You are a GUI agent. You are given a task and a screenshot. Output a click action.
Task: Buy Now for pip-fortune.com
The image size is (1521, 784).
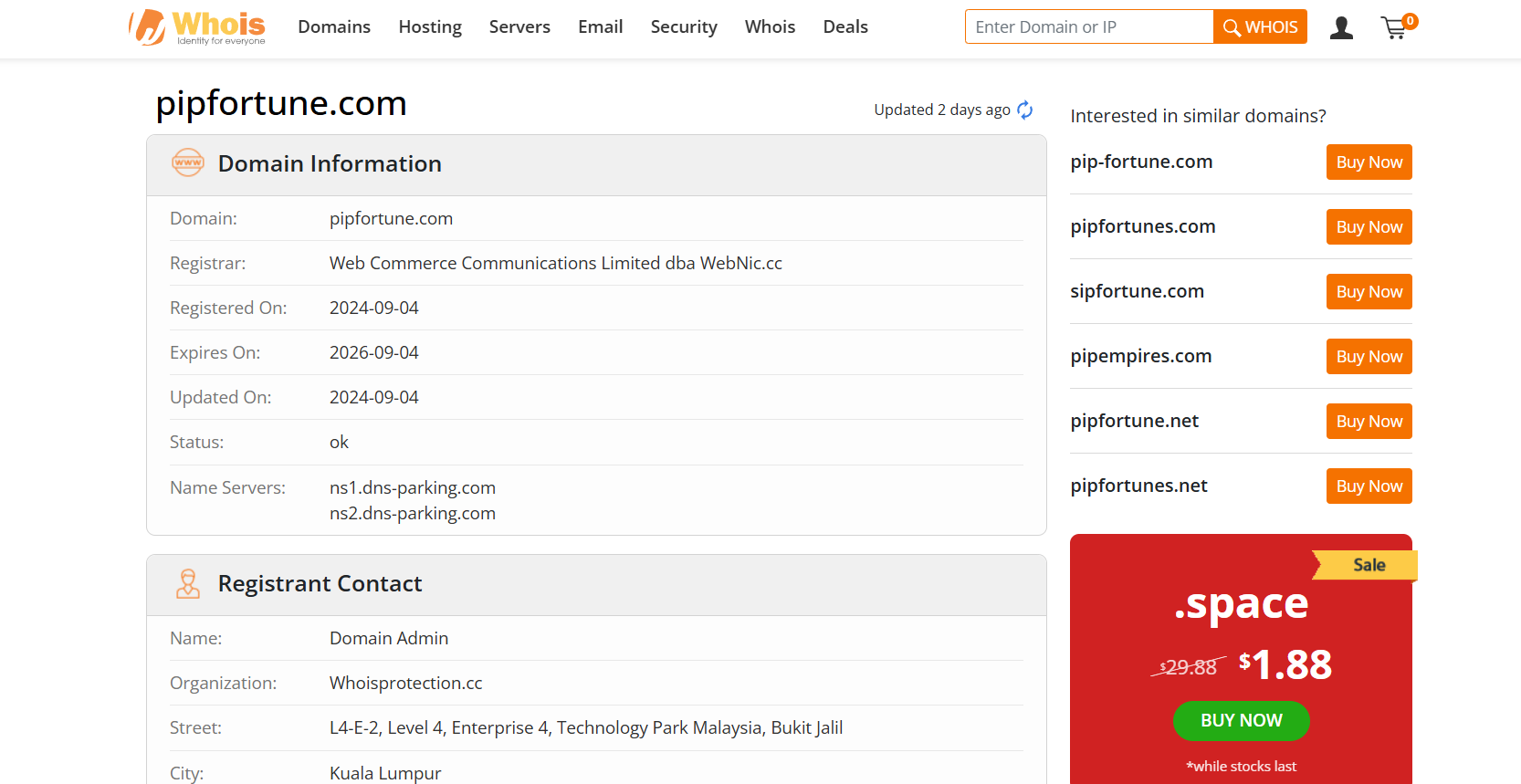click(x=1369, y=162)
